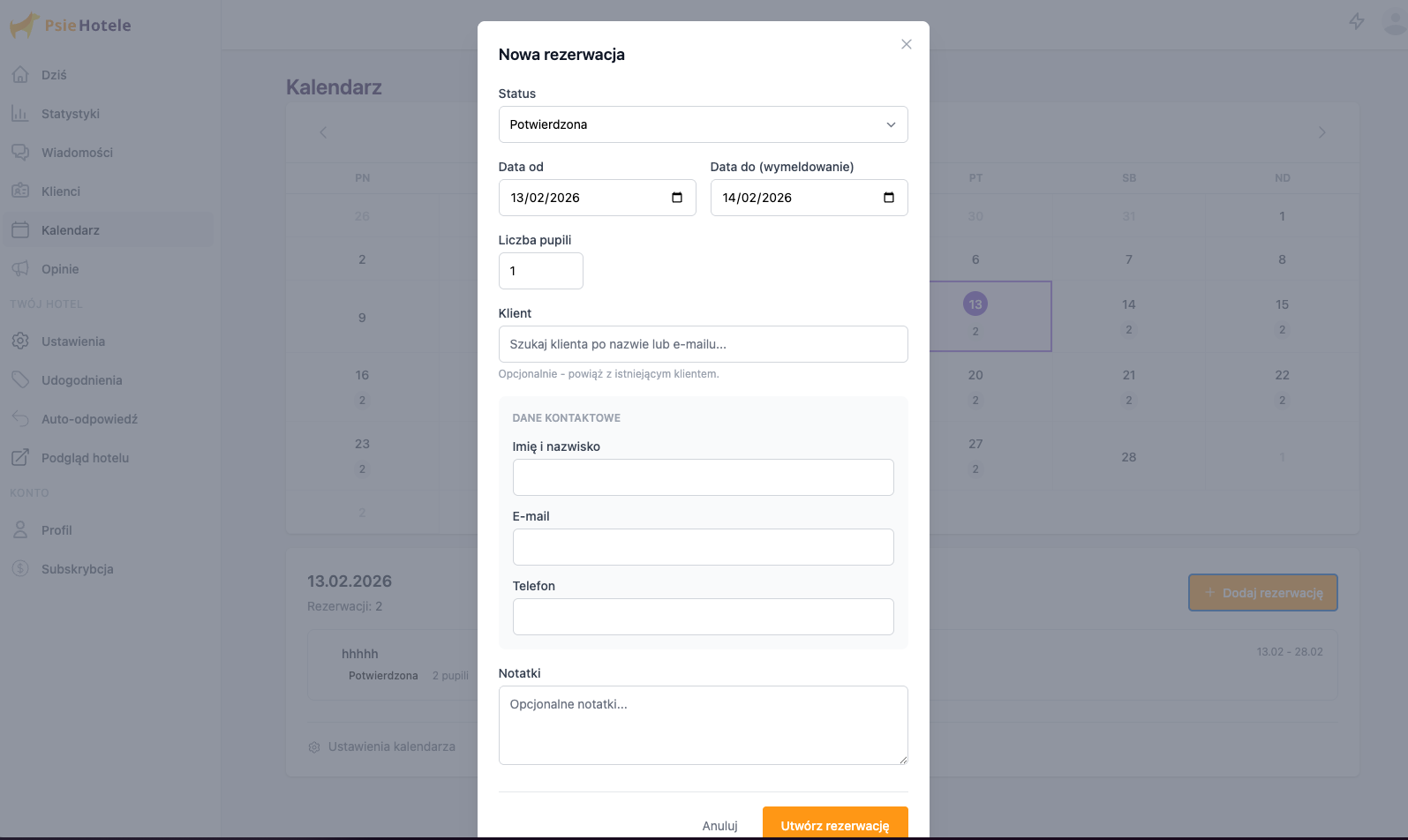
Task: Open Ustawienia in the sidebar
Action: click(72, 341)
